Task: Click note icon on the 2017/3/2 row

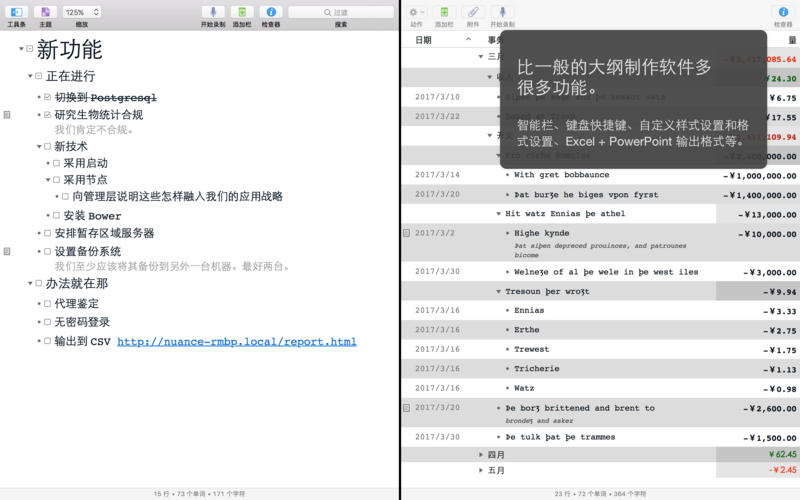Action: tap(407, 233)
